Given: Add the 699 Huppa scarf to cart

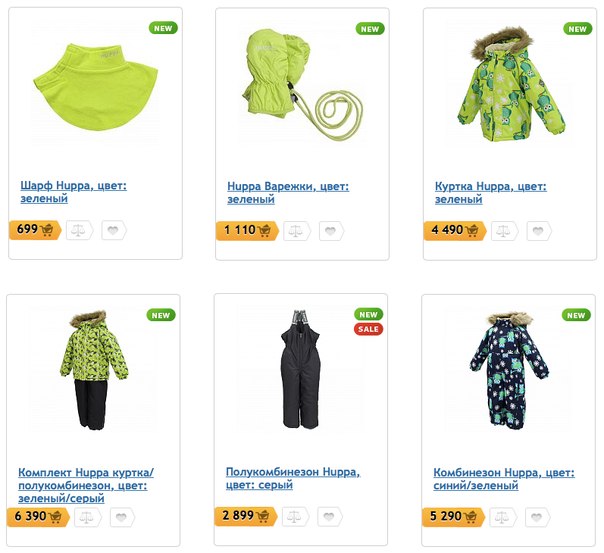Looking at the screenshot, I should (x=35, y=230).
